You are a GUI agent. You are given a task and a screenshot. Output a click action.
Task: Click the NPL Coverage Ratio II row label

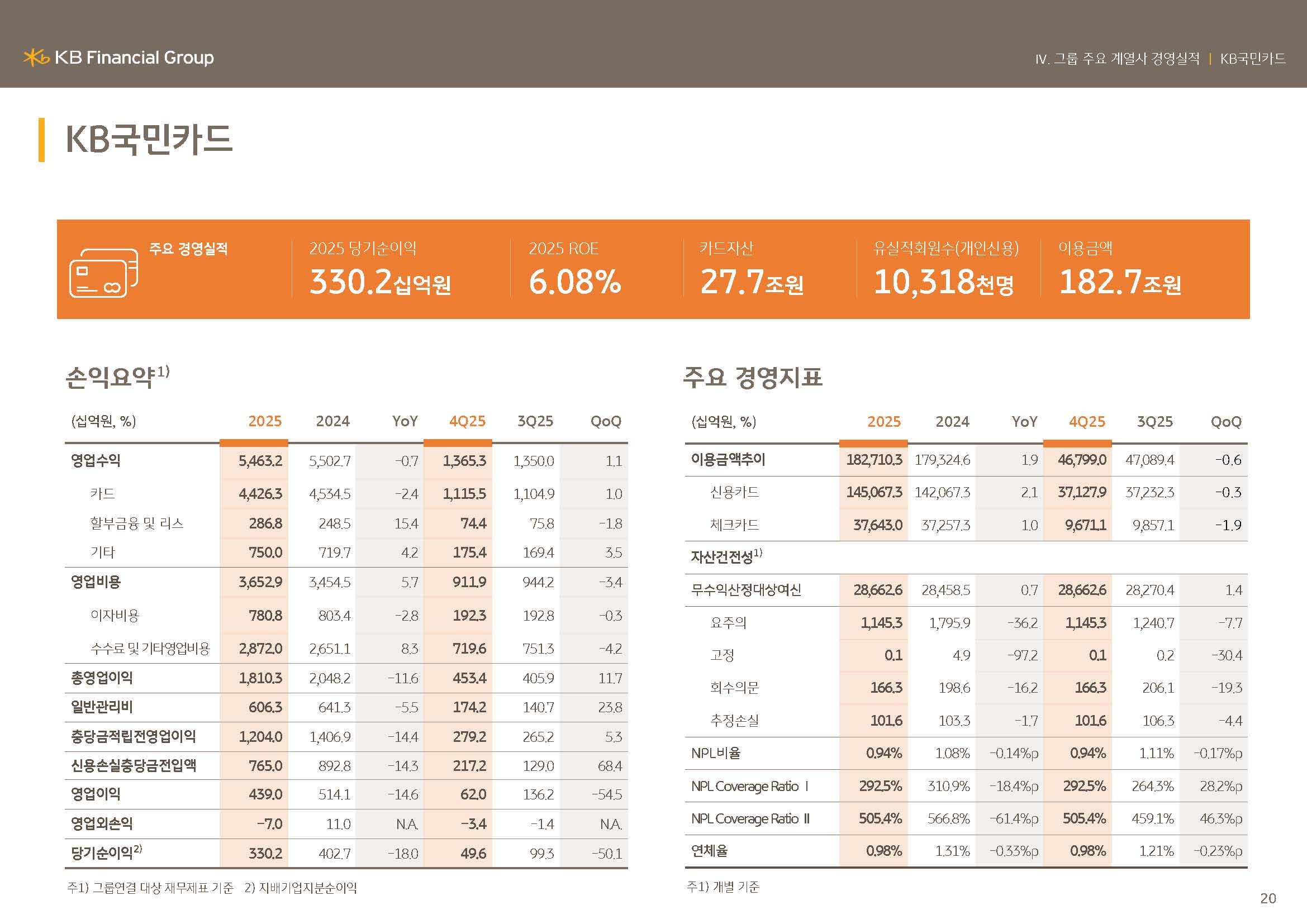point(750,819)
